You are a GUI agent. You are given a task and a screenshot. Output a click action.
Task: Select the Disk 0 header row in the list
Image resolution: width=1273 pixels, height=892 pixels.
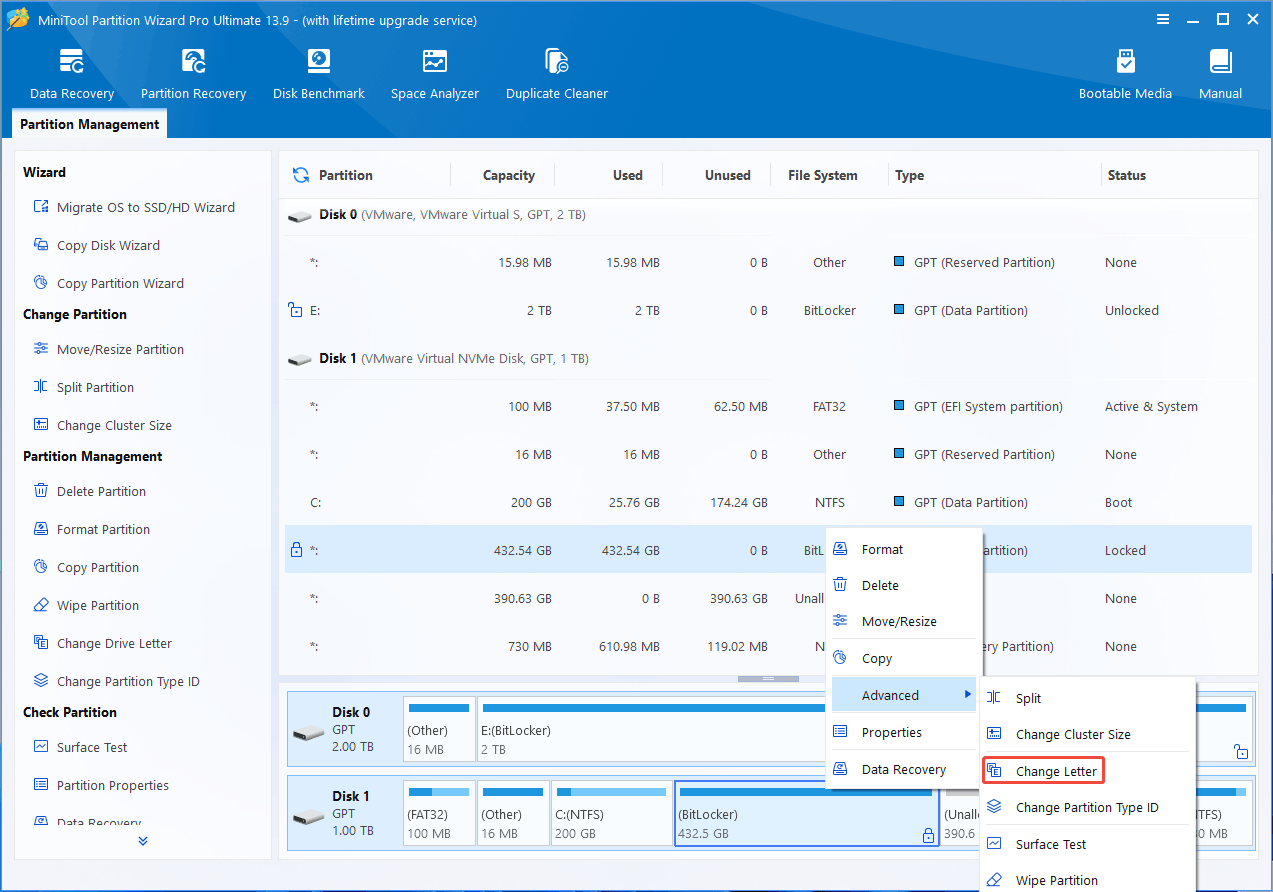click(768, 215)
